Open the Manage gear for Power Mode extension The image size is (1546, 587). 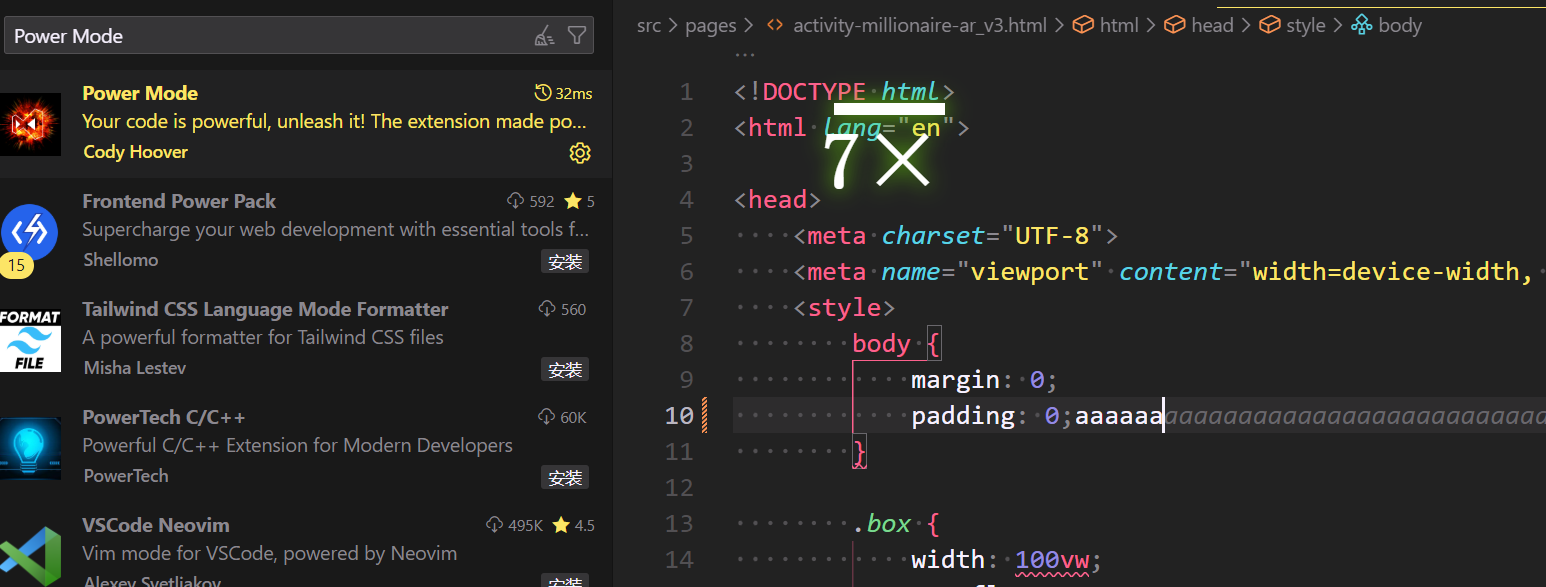coord(580,153)
